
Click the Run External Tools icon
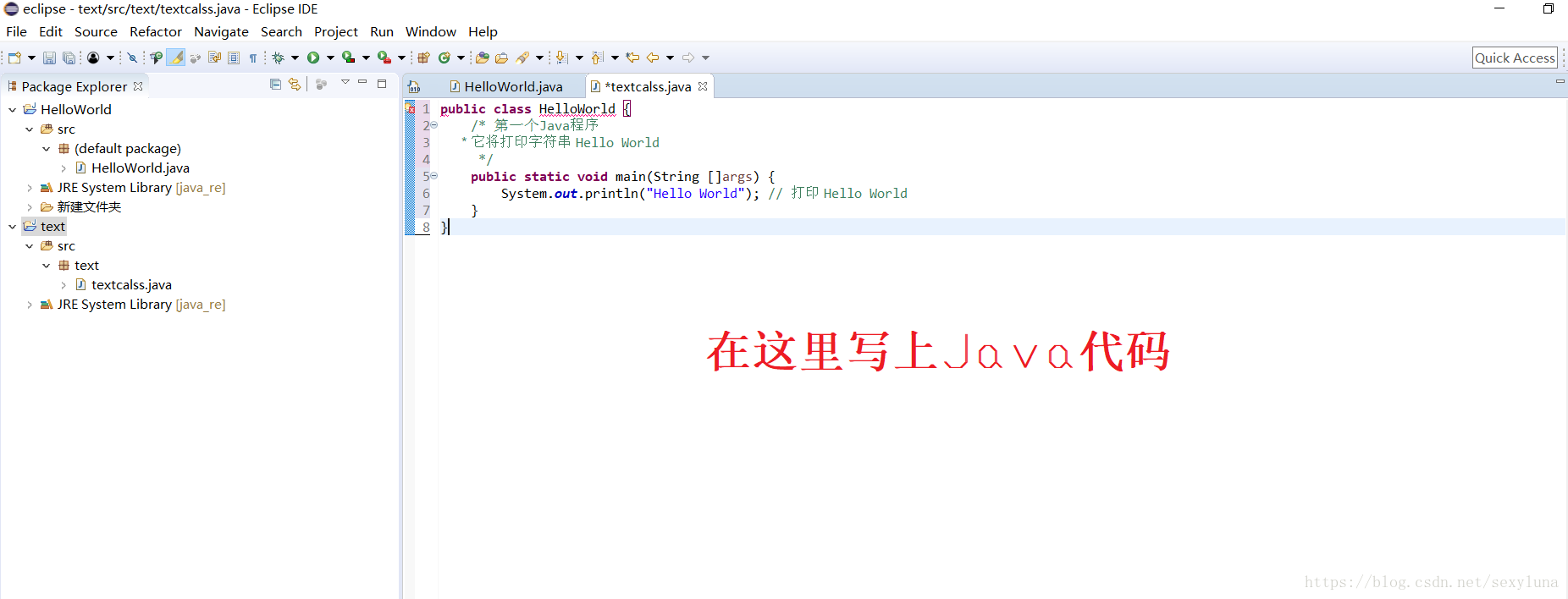384,58
